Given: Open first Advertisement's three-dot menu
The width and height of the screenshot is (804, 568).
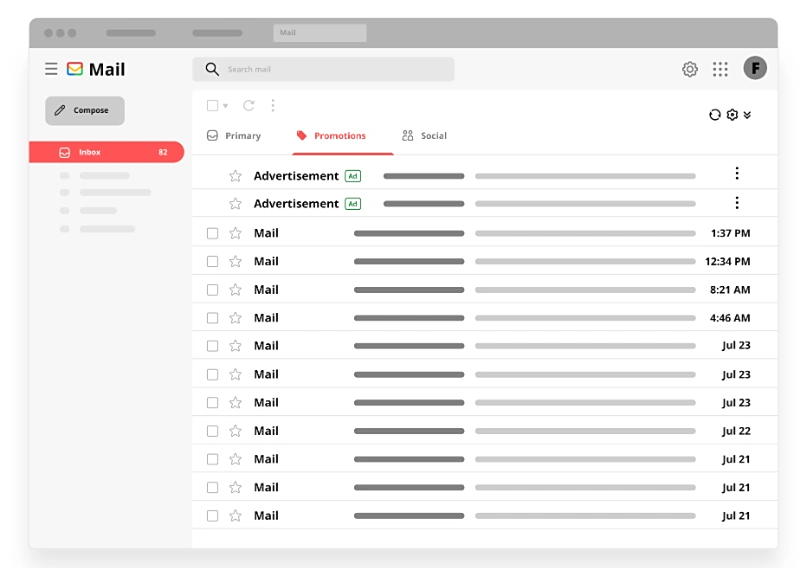Looking at the screenshot, I should click(737, 174).
